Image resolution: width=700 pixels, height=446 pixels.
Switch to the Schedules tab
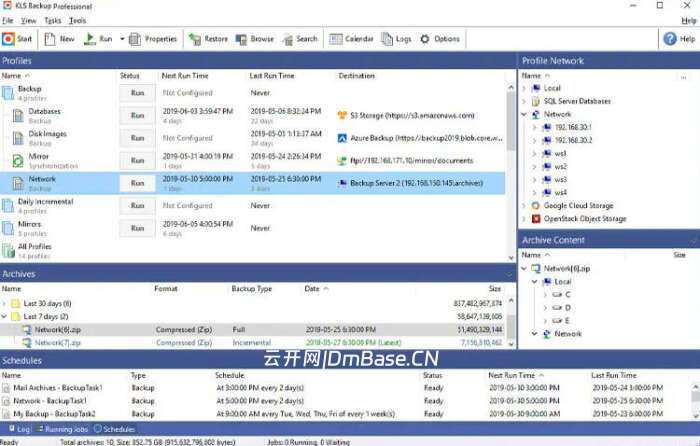pyautogui.click(x=114, y=429)
